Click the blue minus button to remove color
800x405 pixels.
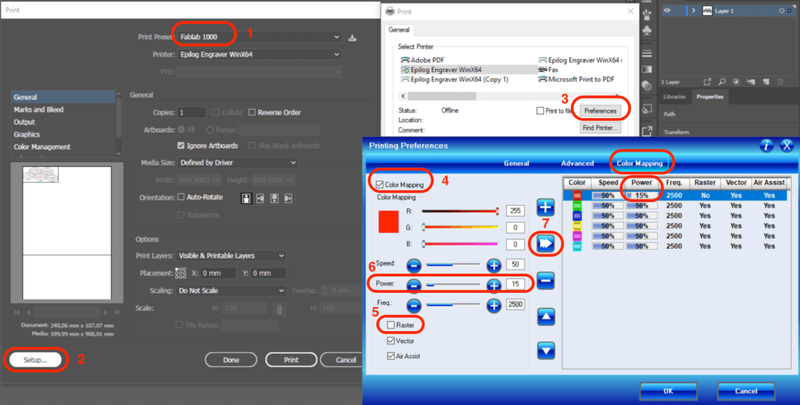point(545,279)
